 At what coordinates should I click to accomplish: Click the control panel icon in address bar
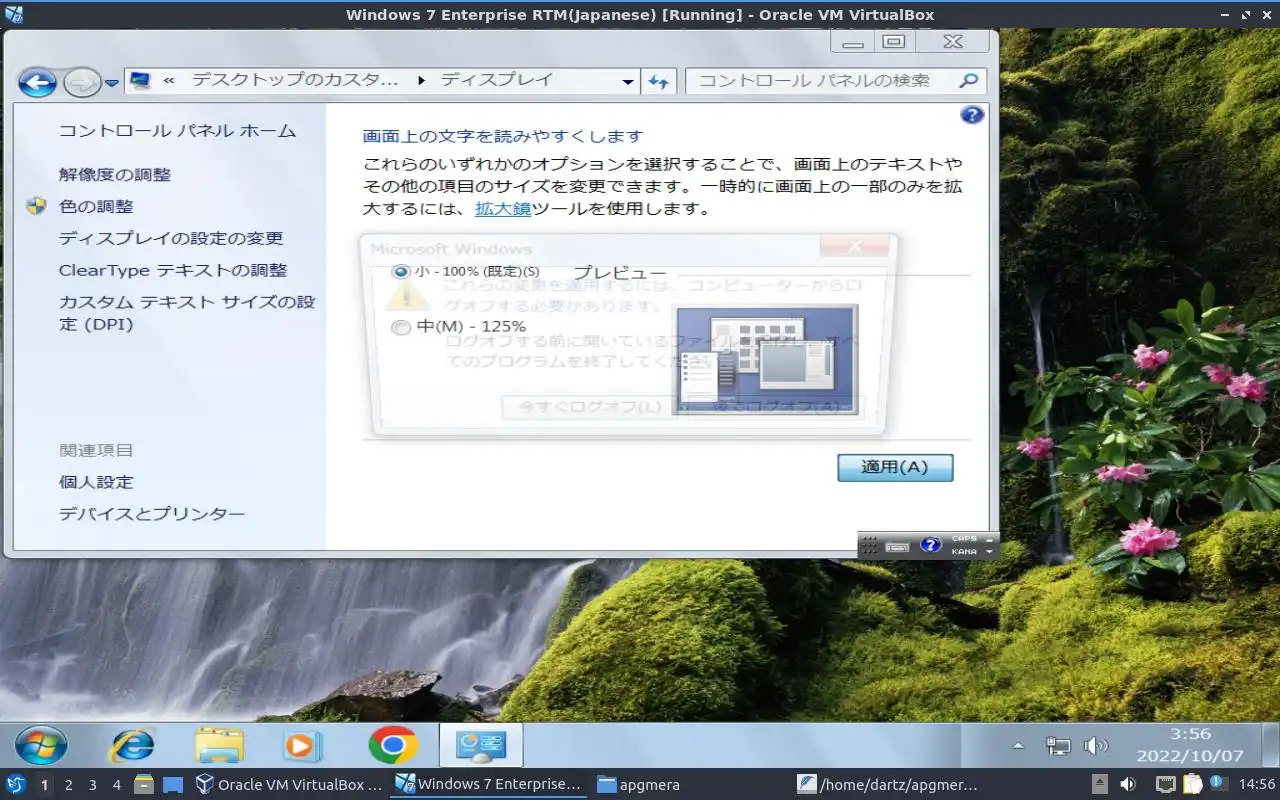coord(141,81)
